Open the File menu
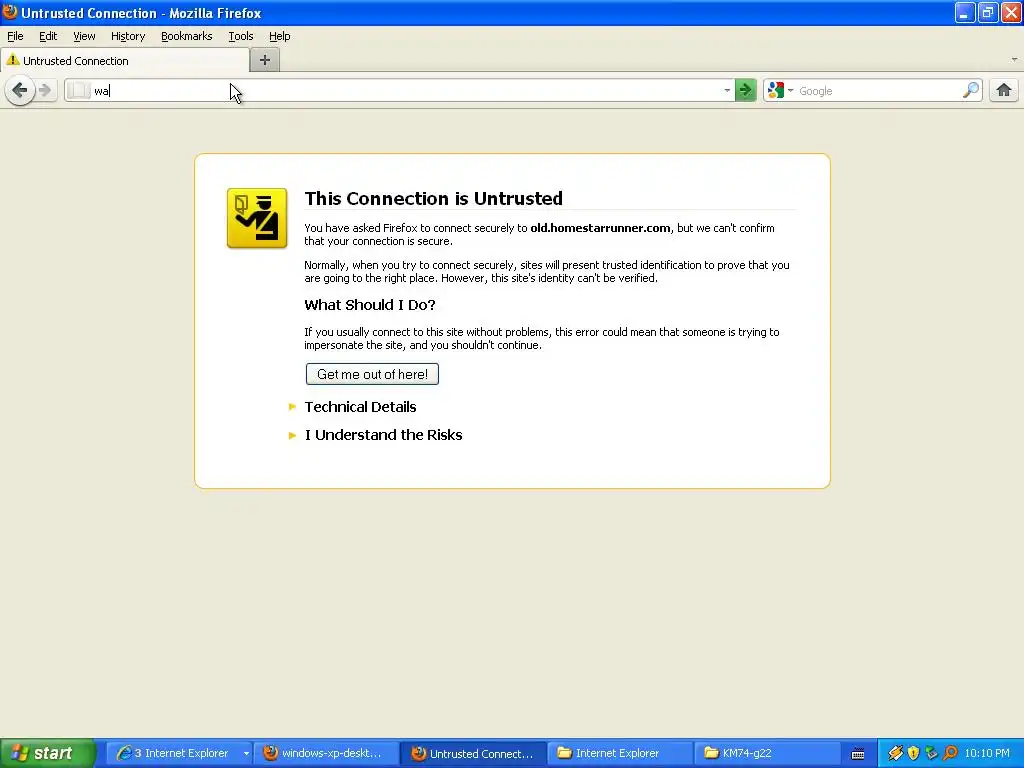Screen dimensions: 1024x768 tap(15, 36)
